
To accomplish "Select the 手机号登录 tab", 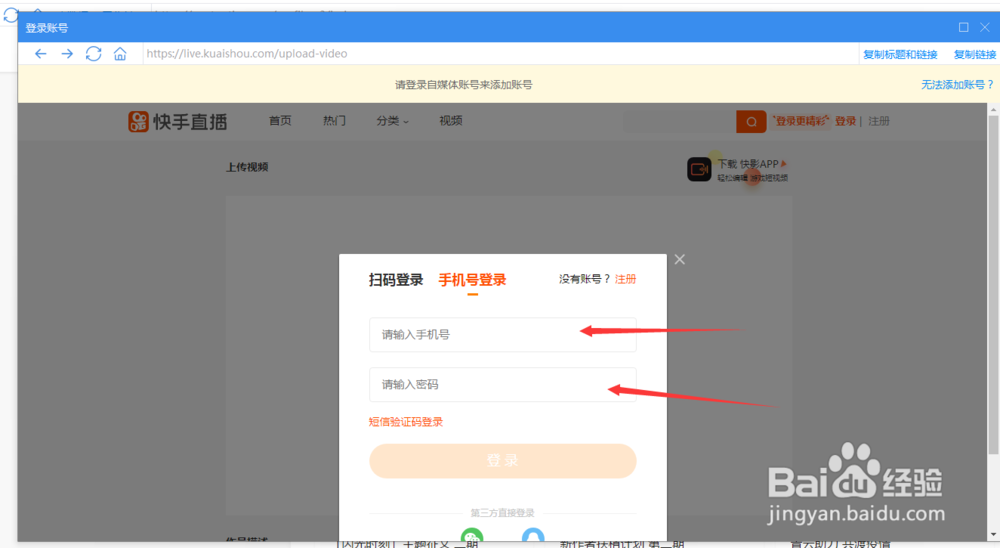I will (x=473, y=280).
